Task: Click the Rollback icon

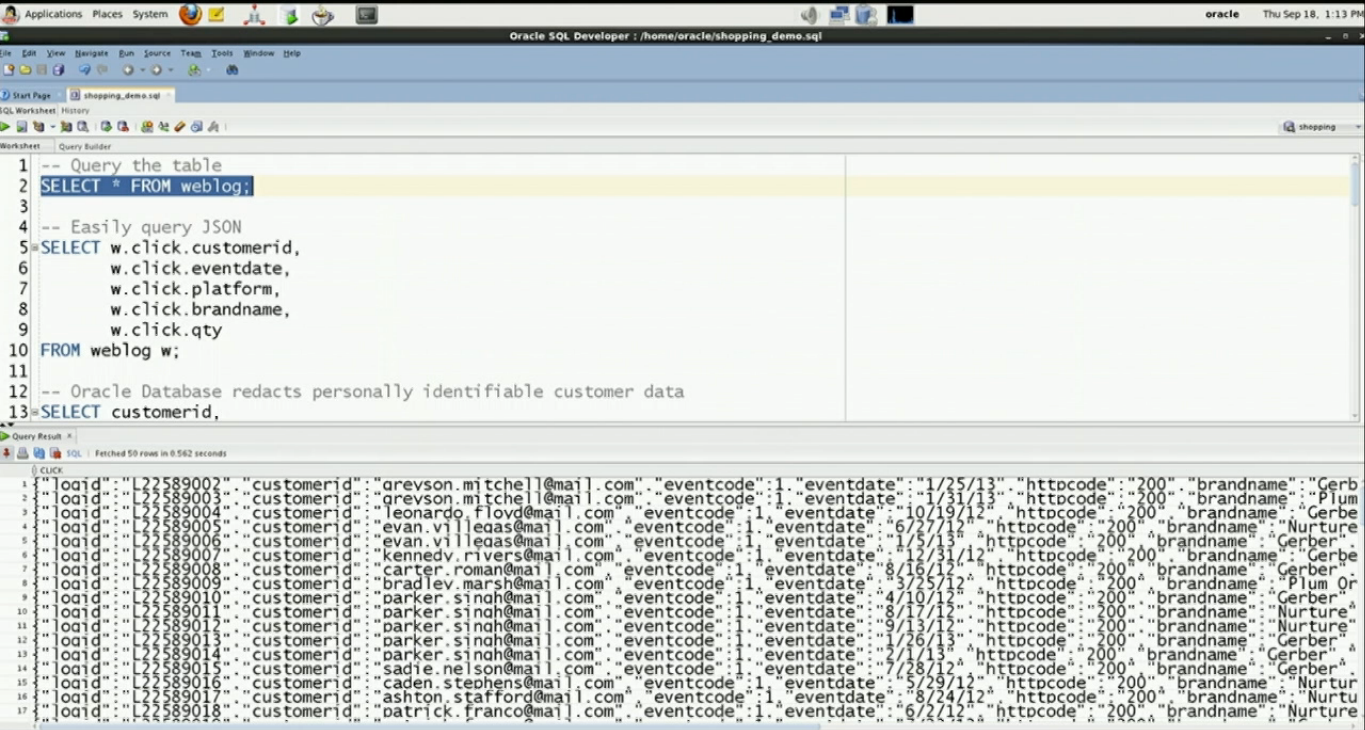Action: click(123, 126)
